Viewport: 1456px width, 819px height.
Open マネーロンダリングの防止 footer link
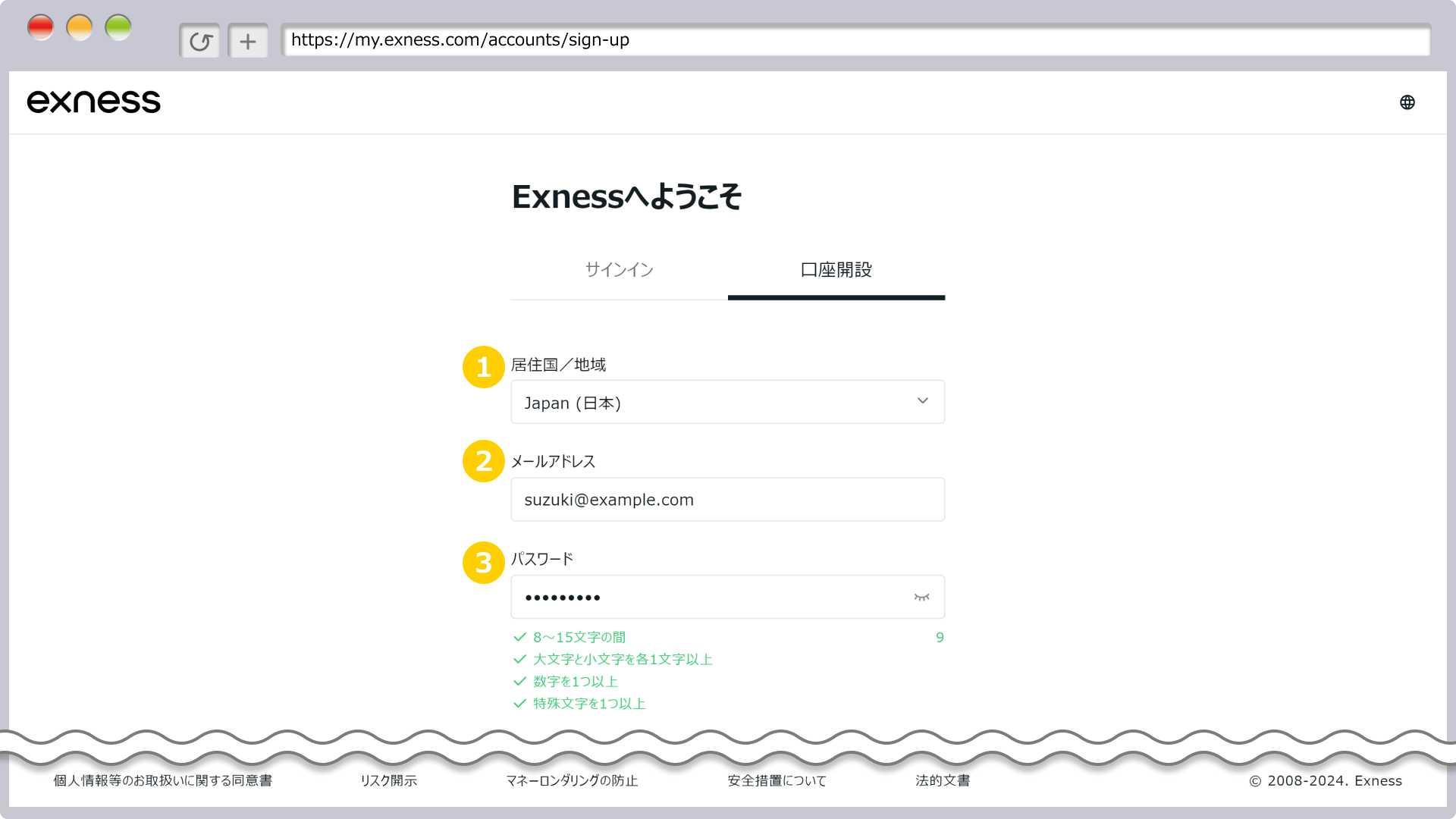(572, 780)
